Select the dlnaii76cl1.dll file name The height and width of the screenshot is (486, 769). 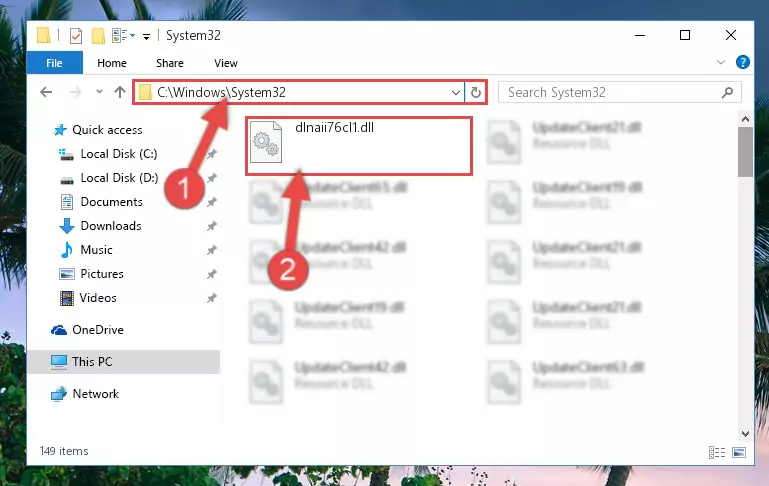[x=334, y=128]
